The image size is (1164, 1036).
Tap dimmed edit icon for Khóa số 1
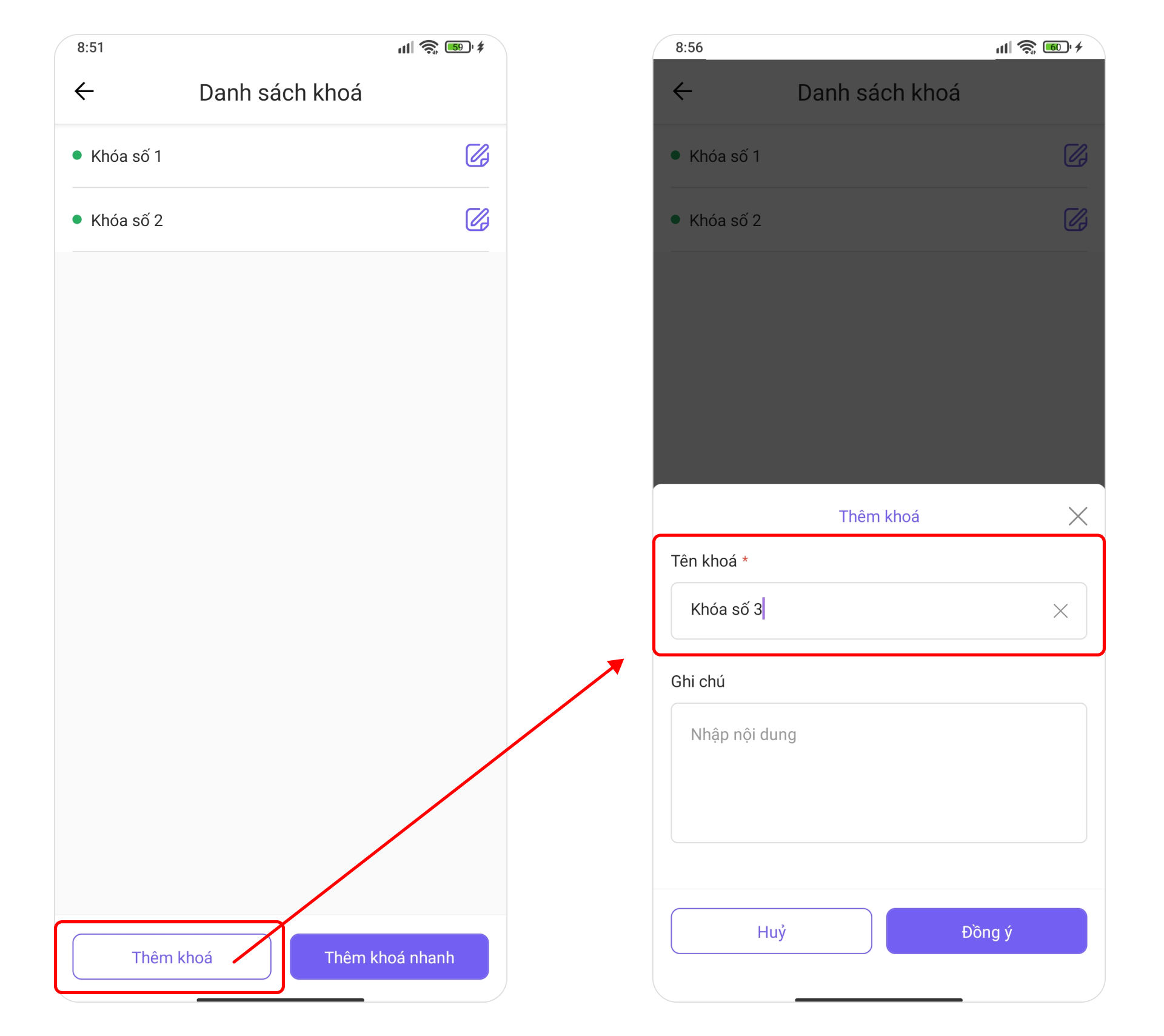pyautogui.click(x=1075, y=156)
